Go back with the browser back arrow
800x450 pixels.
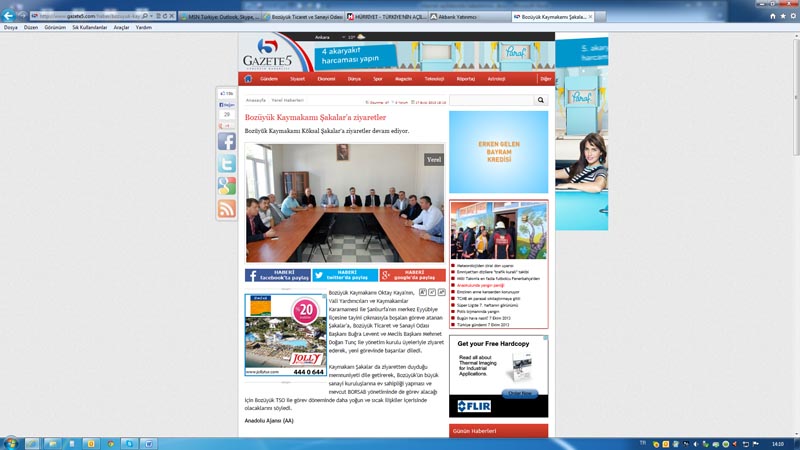coord(8,16)
